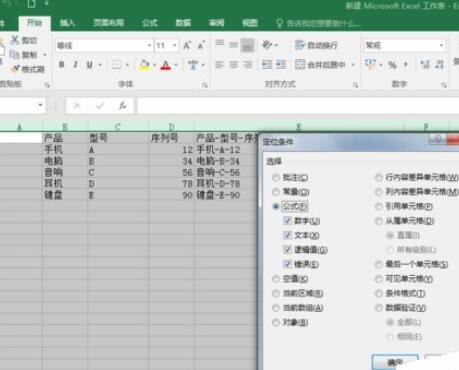This screenshot has width=459, height=370.
Task: Expand the font name dropdown
Action: point(149,45)
